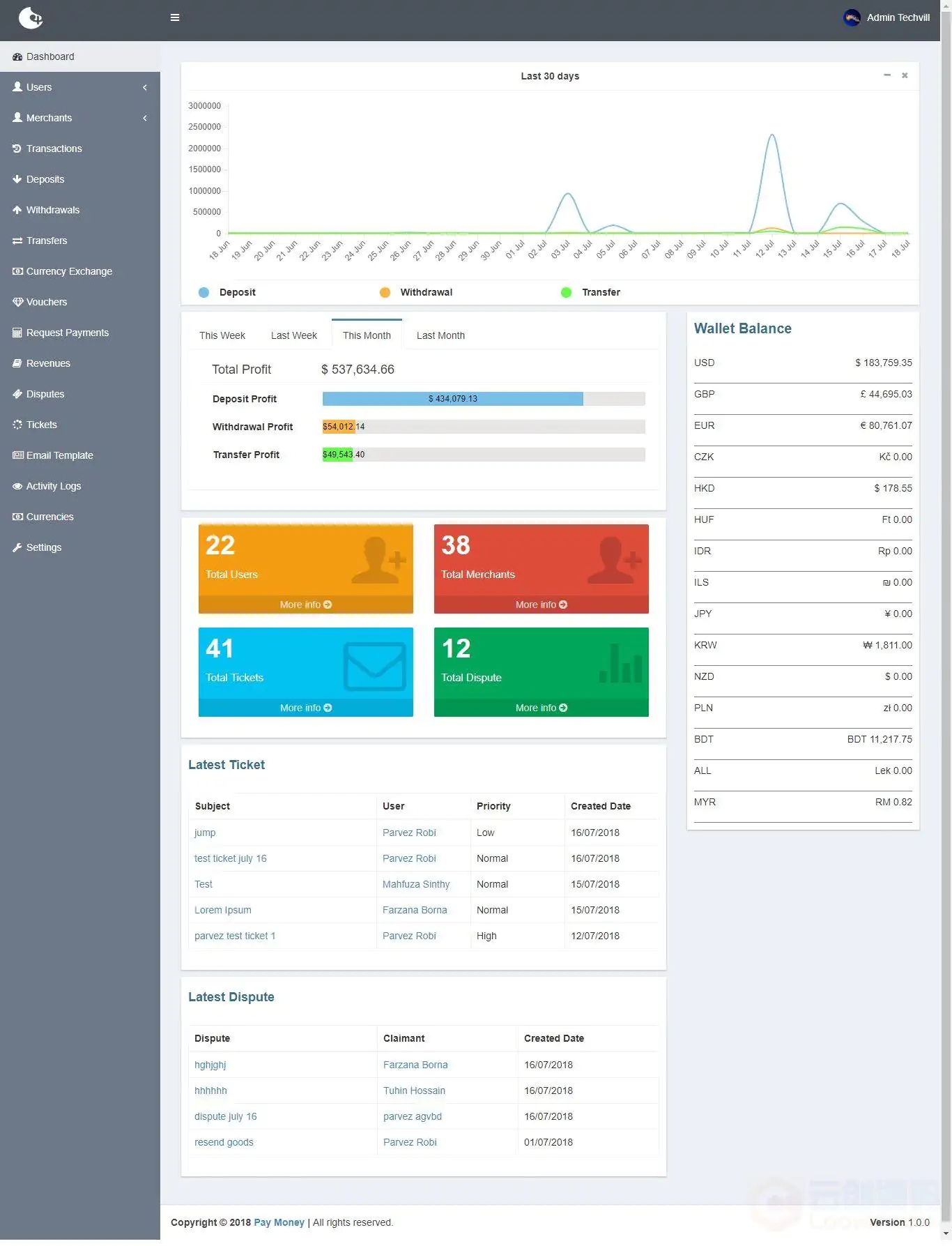
Task: Click the Pay Money logo icon
Action: (x=31, y=18)
